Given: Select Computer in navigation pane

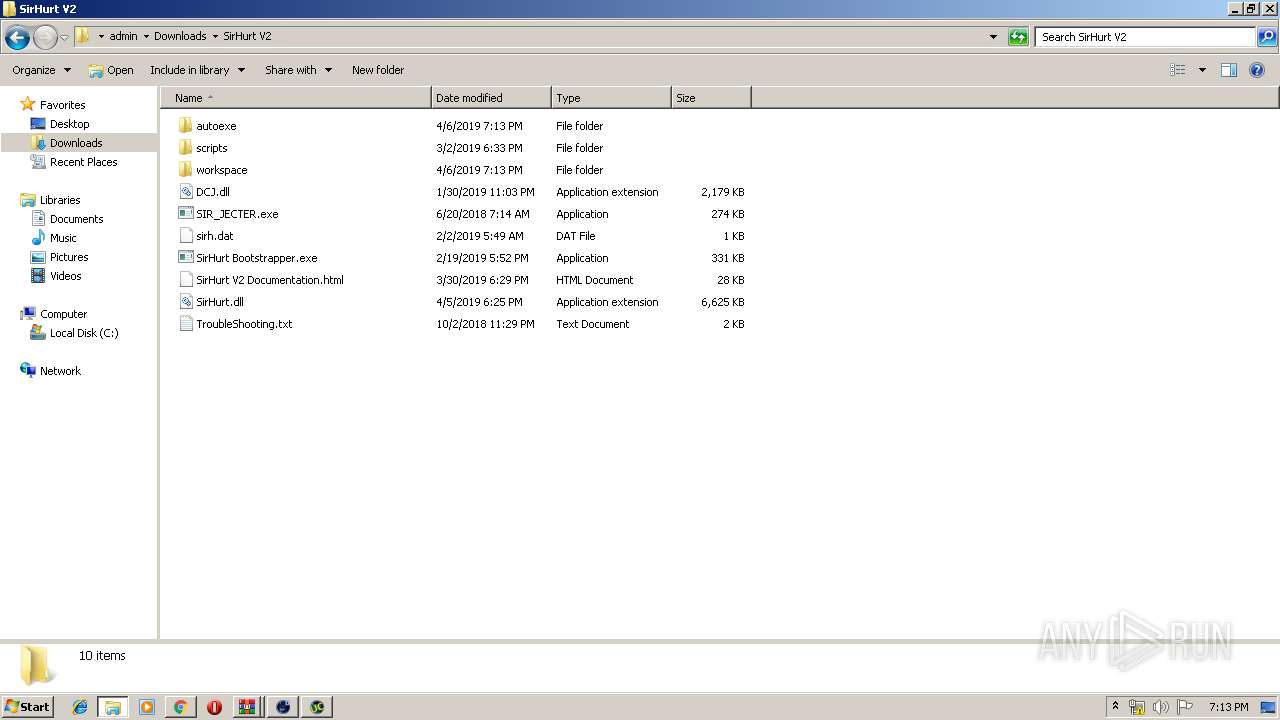Looking at the screenshot, I should [x=63, y=314].
